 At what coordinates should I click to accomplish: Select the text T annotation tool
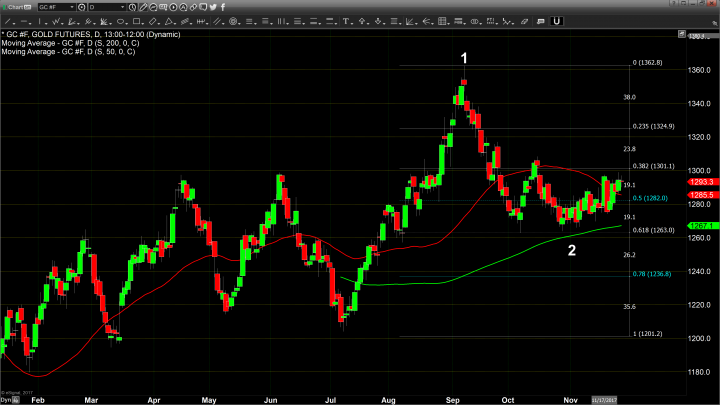click(x=345, y=22)
